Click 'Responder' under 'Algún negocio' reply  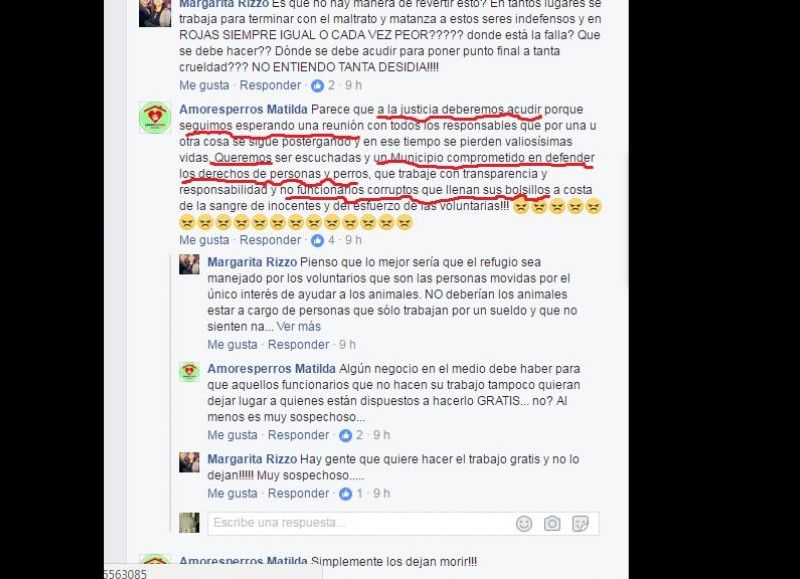(298, 435)
